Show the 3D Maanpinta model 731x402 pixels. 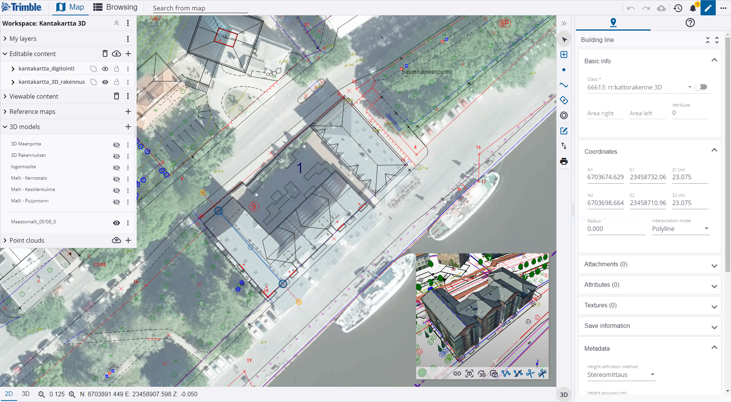[x=117, y=145]
